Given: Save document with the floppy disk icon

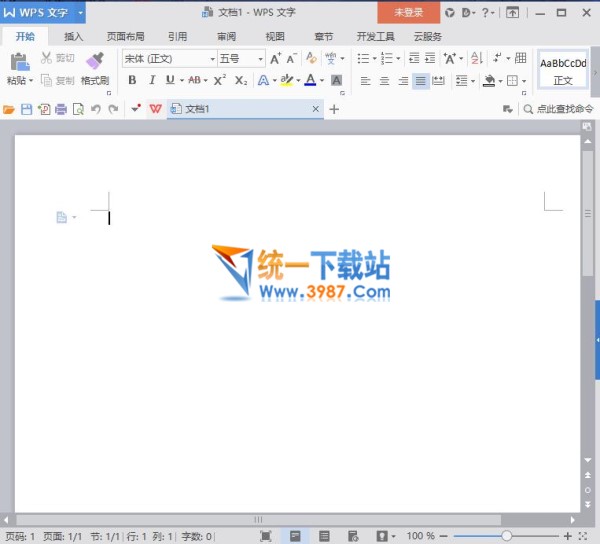Looking at the screenshot, I should pyautogui.click(x=26, y=110).
